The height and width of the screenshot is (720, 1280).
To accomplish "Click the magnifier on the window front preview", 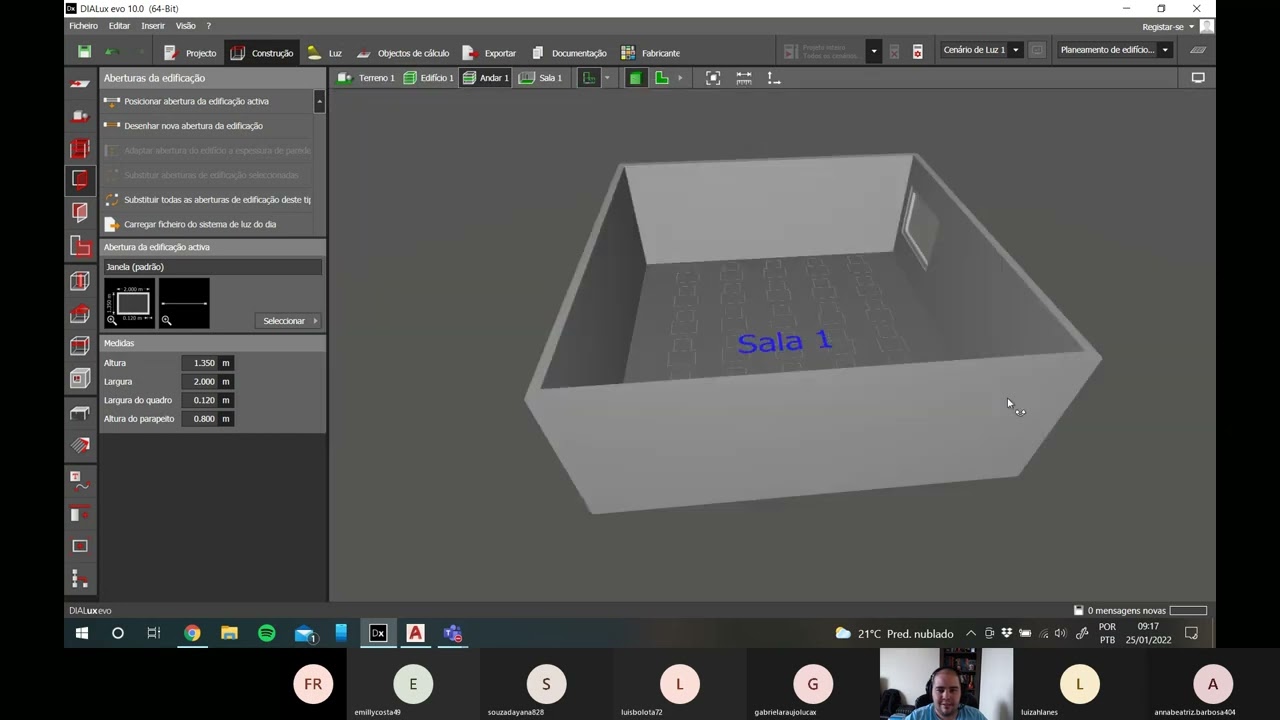I will (x=112, y=320).
